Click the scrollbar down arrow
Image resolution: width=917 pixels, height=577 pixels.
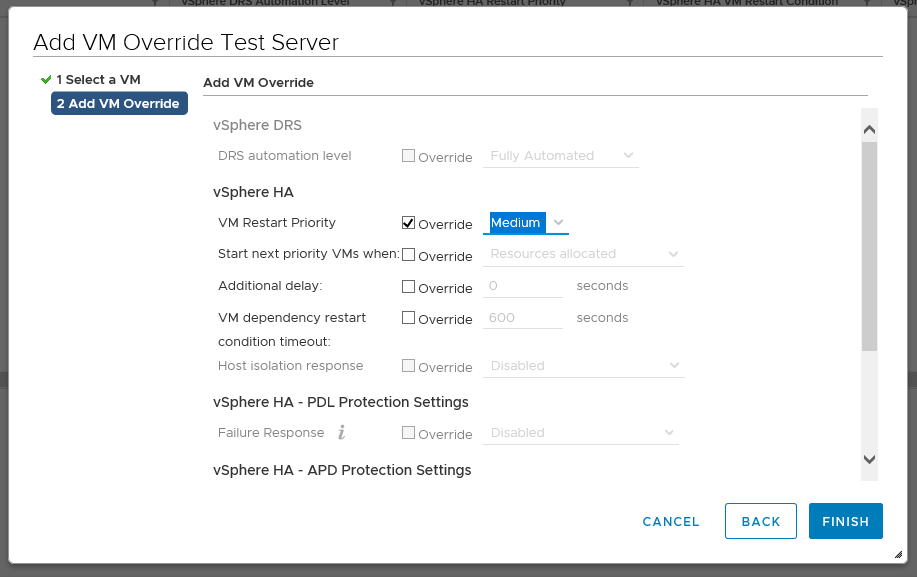click(x=869, y=459)
